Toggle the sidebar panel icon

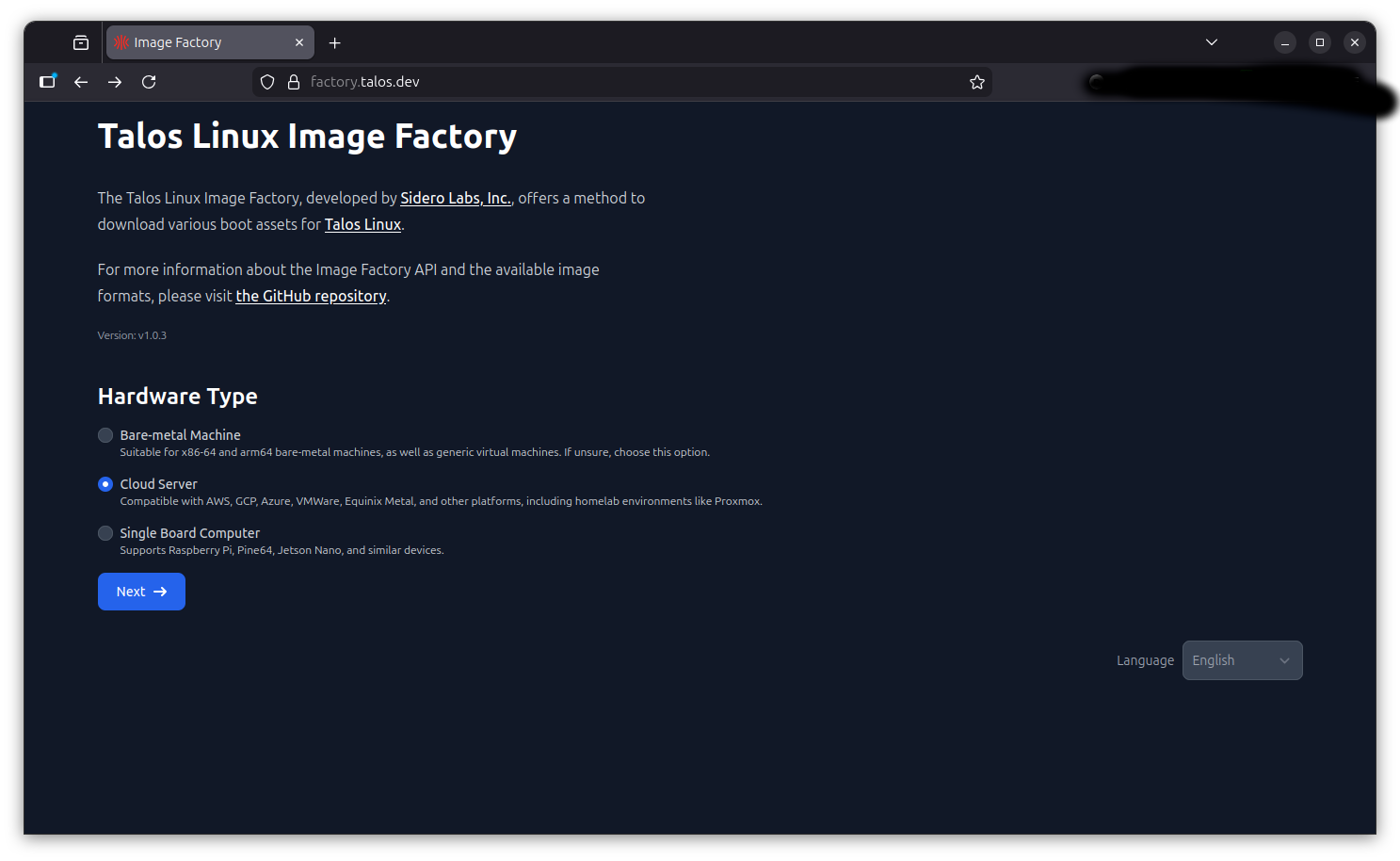pos(47,82)
